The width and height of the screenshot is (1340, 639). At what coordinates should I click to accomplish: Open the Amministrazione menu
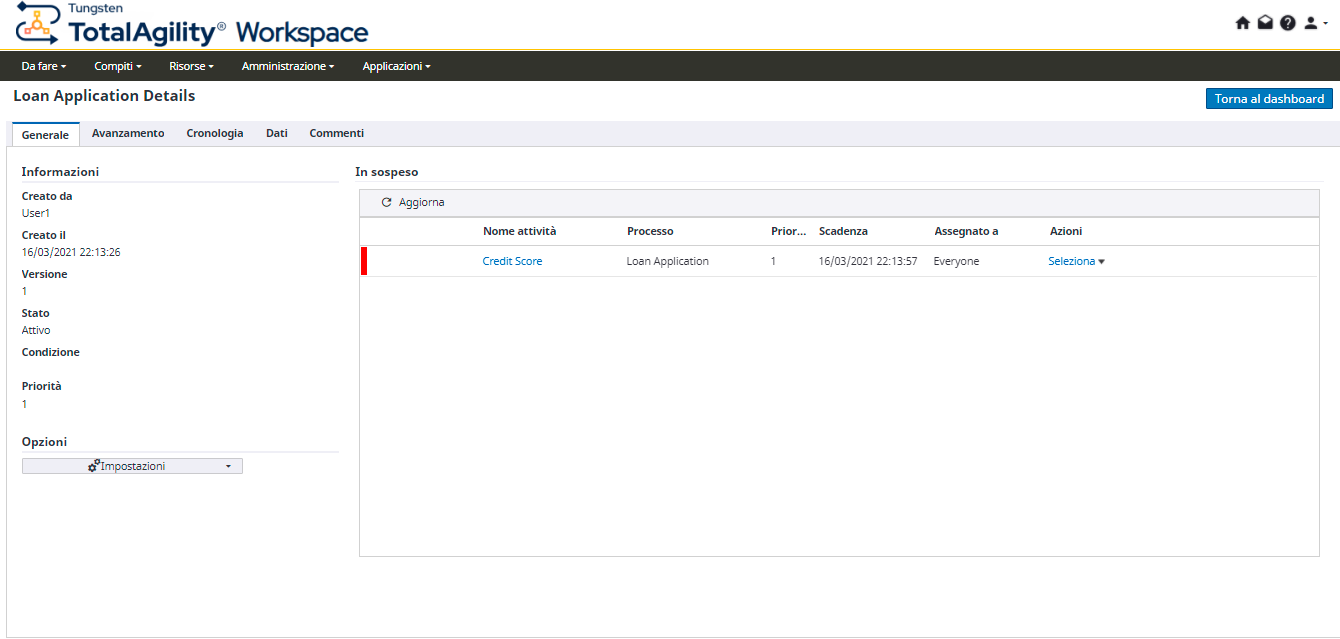(x=288, y=66)
